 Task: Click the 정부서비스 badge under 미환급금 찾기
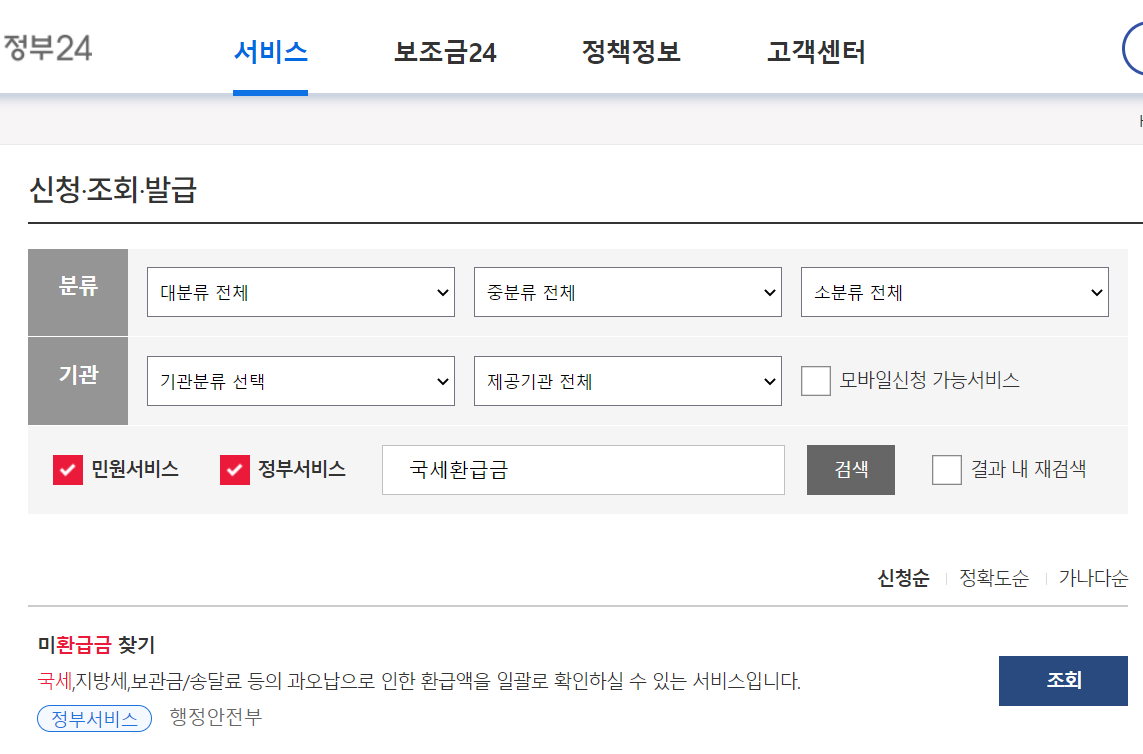point(94,718)
